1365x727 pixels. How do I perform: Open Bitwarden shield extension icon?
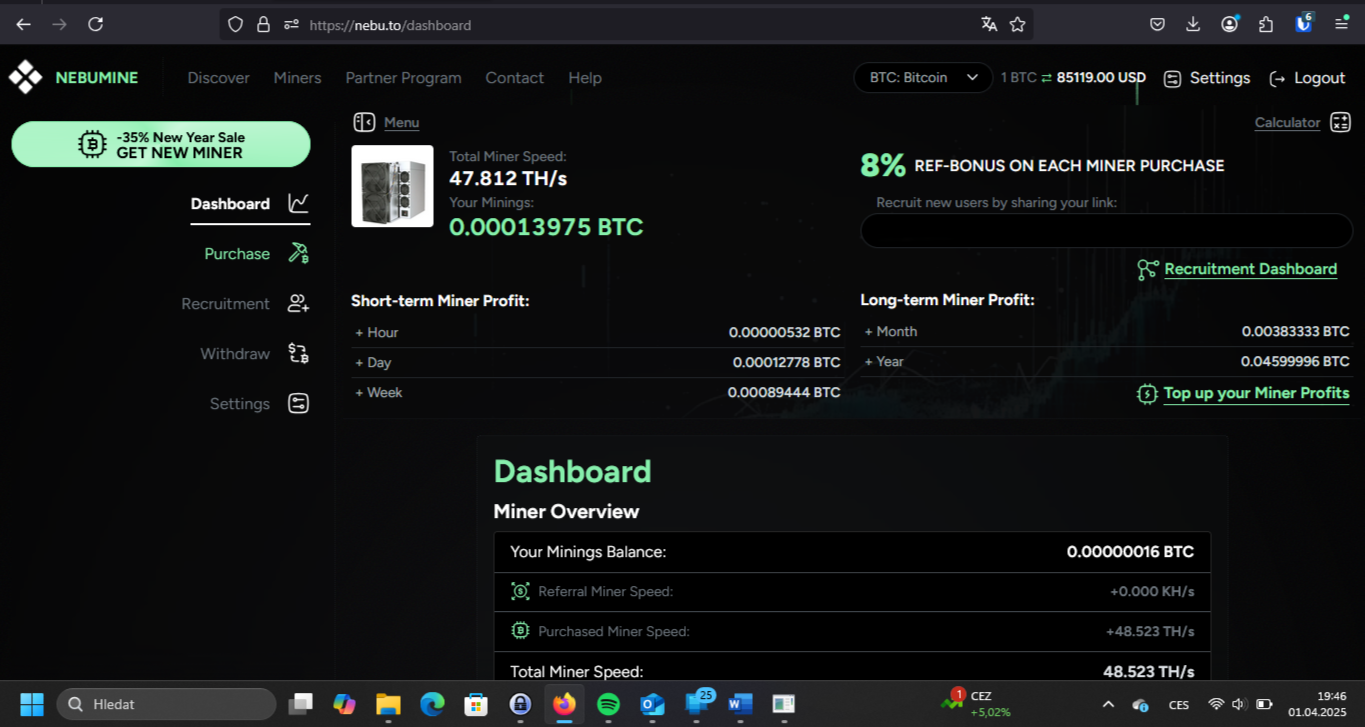(x=1303, y=23)
